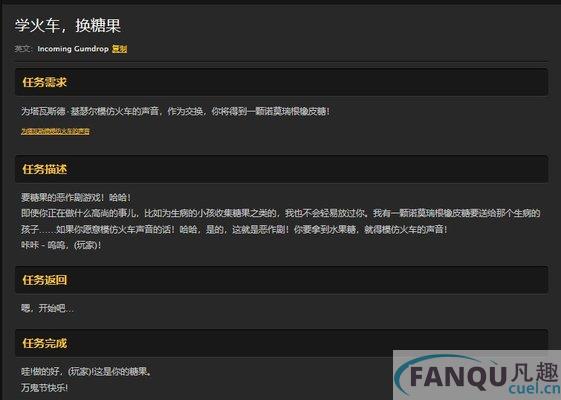
Task: Click the FANQU watermark logo text
Action: (x=459, y=377)
